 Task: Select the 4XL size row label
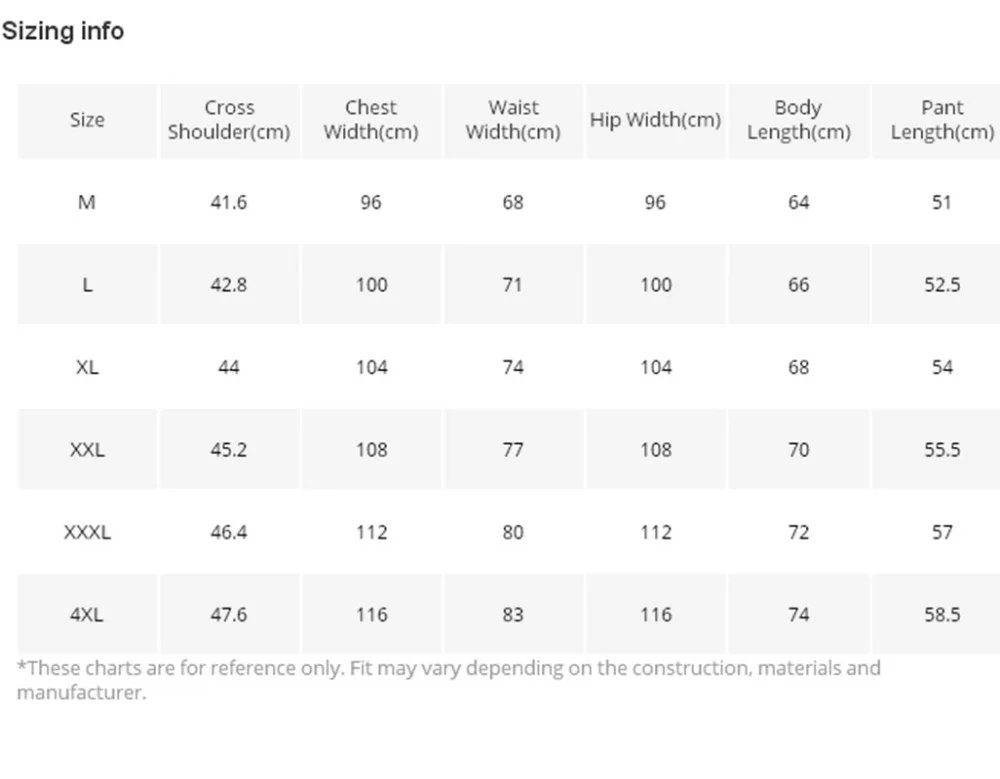click(87, 614)
